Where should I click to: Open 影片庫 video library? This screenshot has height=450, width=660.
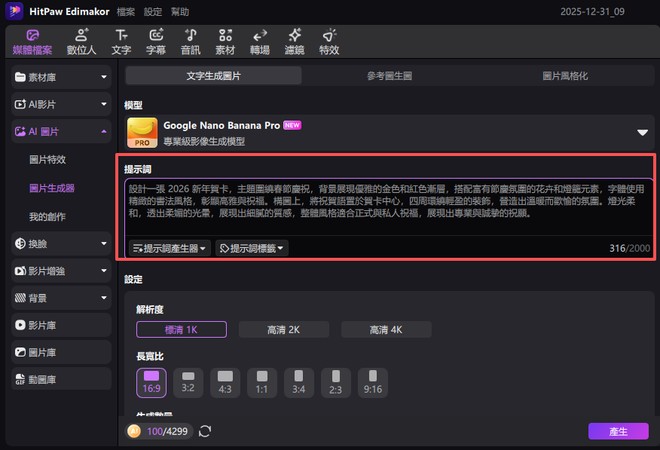coord(61,325)
